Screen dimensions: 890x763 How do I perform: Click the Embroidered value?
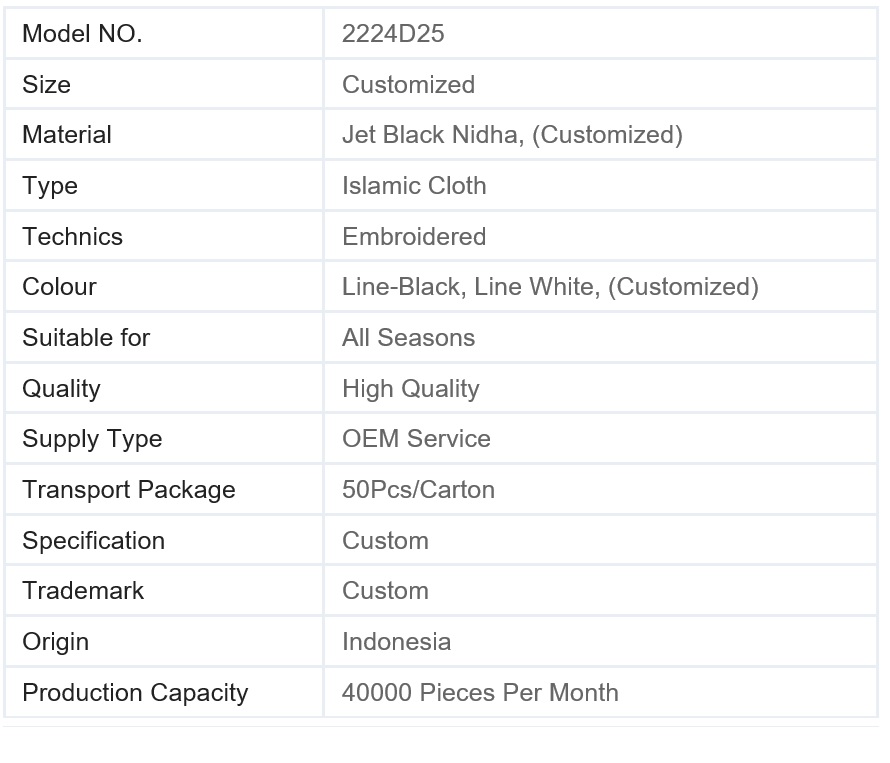pos(414,236)
